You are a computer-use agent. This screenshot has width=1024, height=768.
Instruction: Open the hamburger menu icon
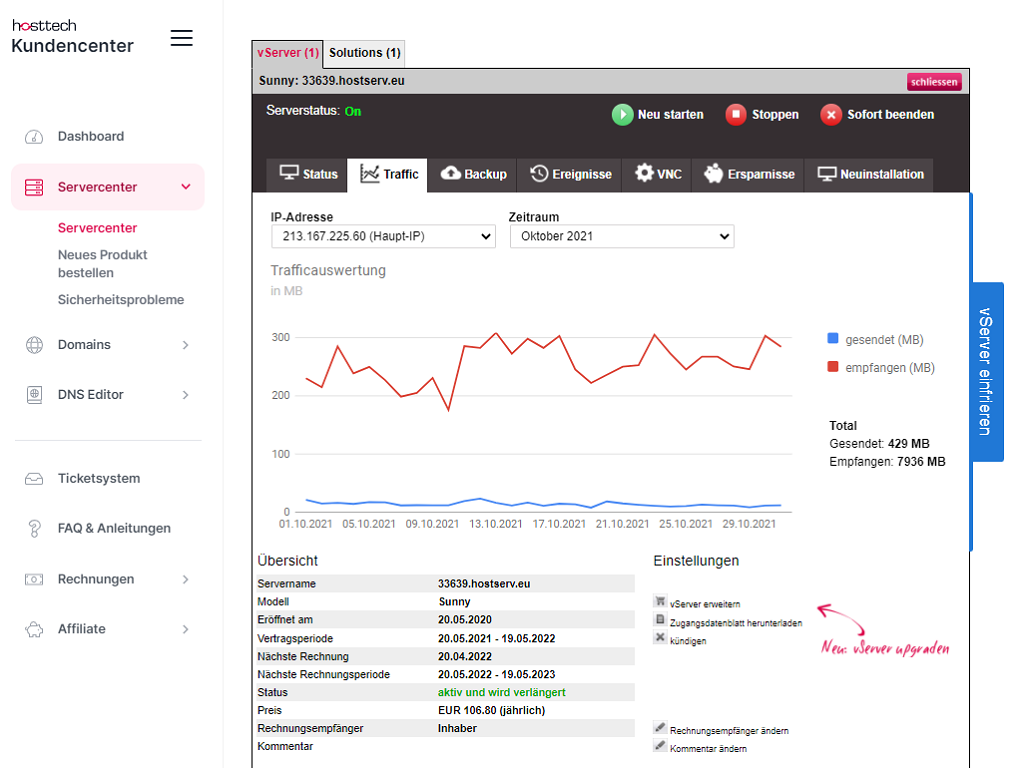(x=182, y=38)
